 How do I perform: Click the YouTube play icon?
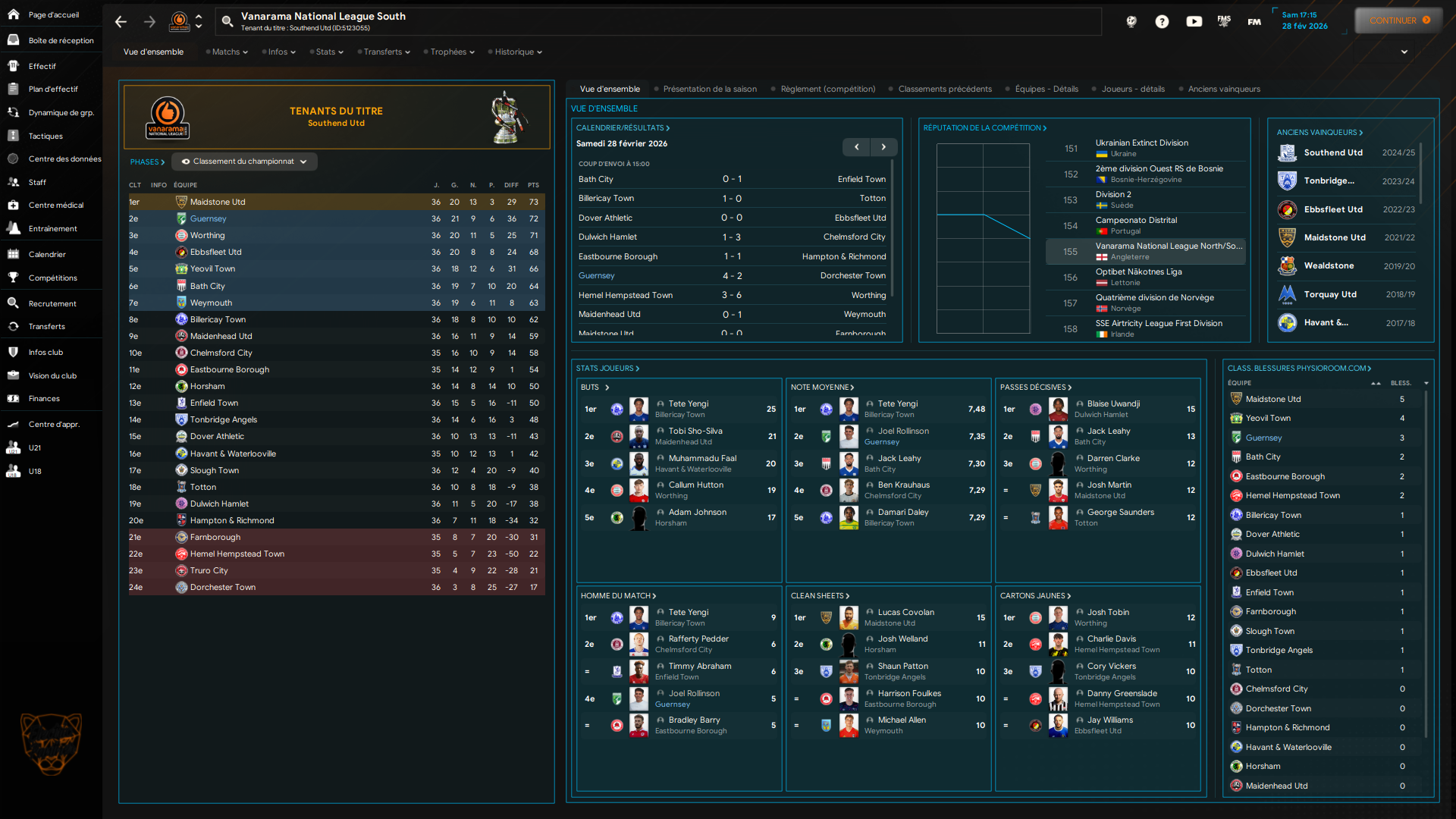(1194, 21)
